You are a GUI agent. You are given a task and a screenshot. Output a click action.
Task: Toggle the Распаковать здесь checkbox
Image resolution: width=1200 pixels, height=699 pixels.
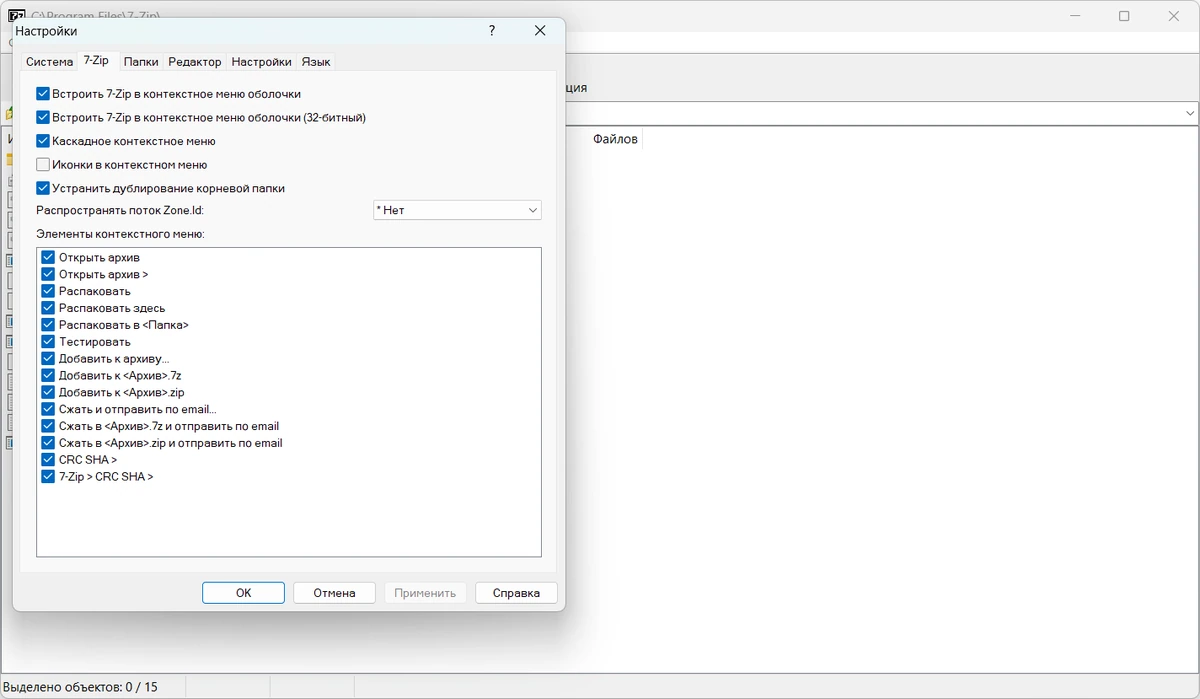coord(48,308)
